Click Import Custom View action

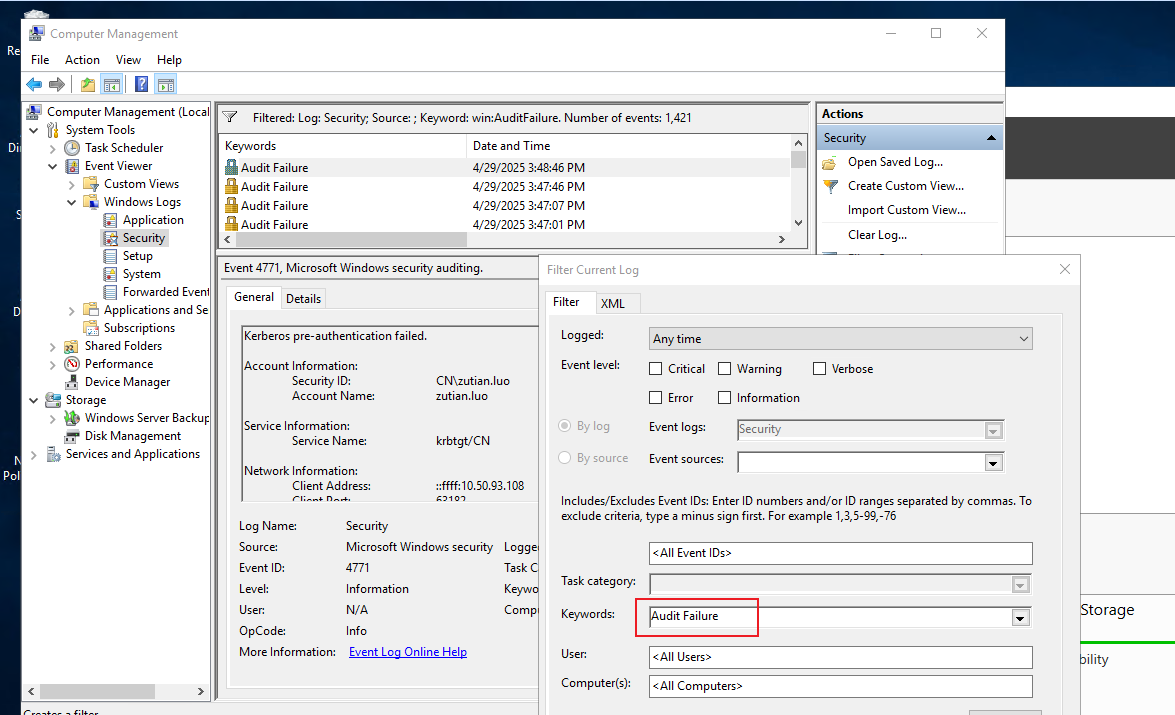pos(907,210)
